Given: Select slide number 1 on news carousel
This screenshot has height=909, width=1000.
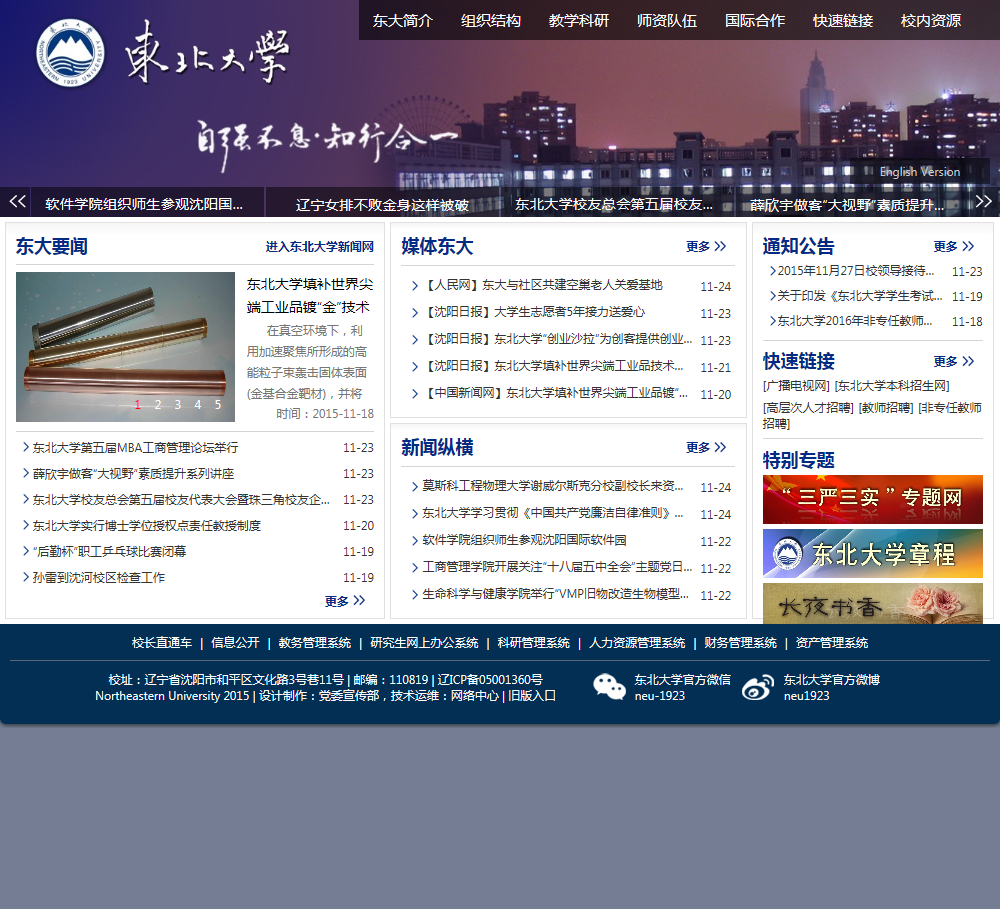Looking at the screenshot, I should point(137,404).
